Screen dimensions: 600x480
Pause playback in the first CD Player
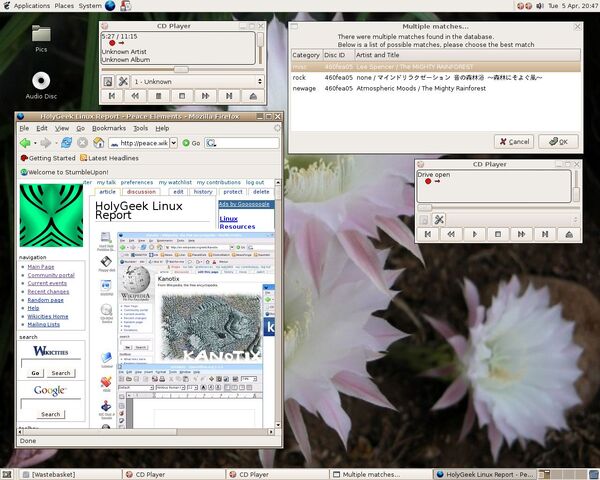click(x=158, y=96)
